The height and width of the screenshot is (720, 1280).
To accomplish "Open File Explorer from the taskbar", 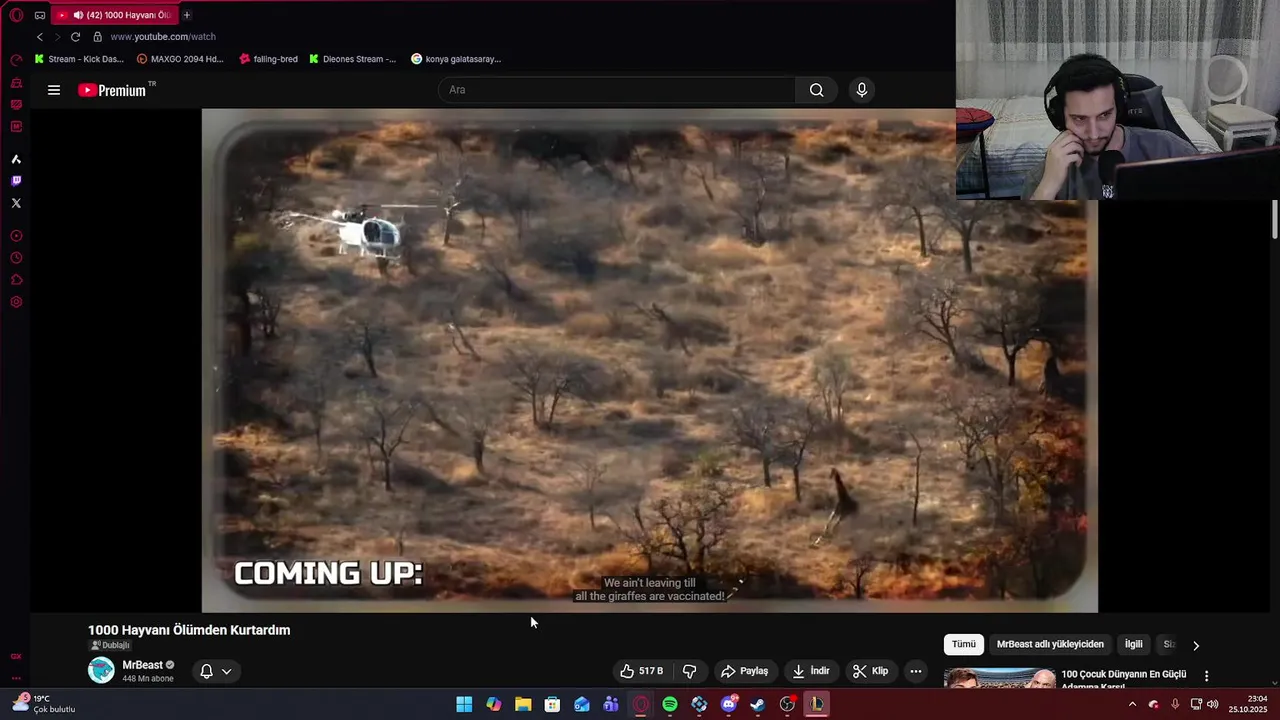I will [523, 705].
